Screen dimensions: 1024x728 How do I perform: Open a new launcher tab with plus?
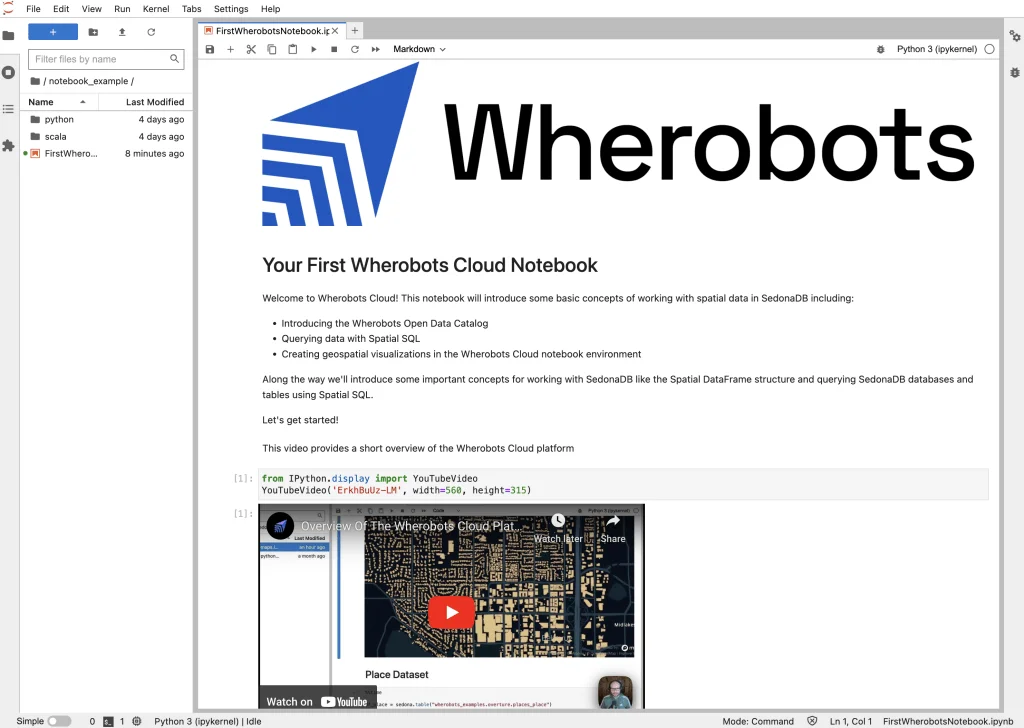(355, 31)
